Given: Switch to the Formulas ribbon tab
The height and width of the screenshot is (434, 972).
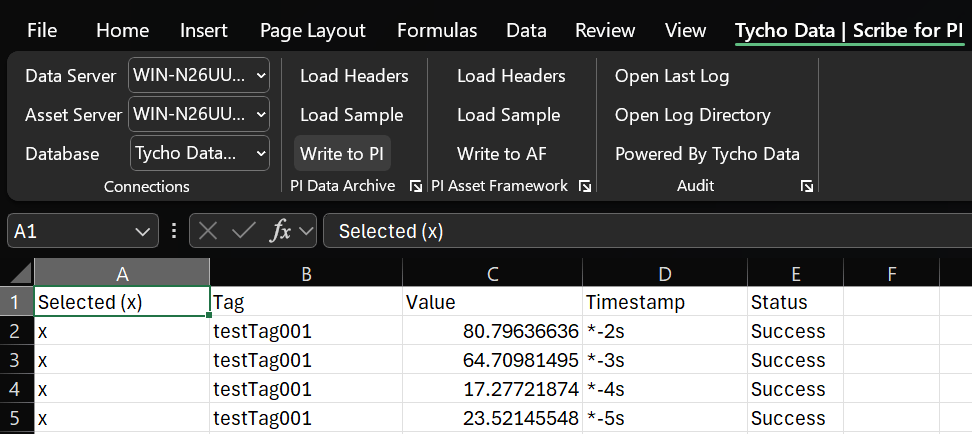Looking at the screenshot, I should [437, 30].
